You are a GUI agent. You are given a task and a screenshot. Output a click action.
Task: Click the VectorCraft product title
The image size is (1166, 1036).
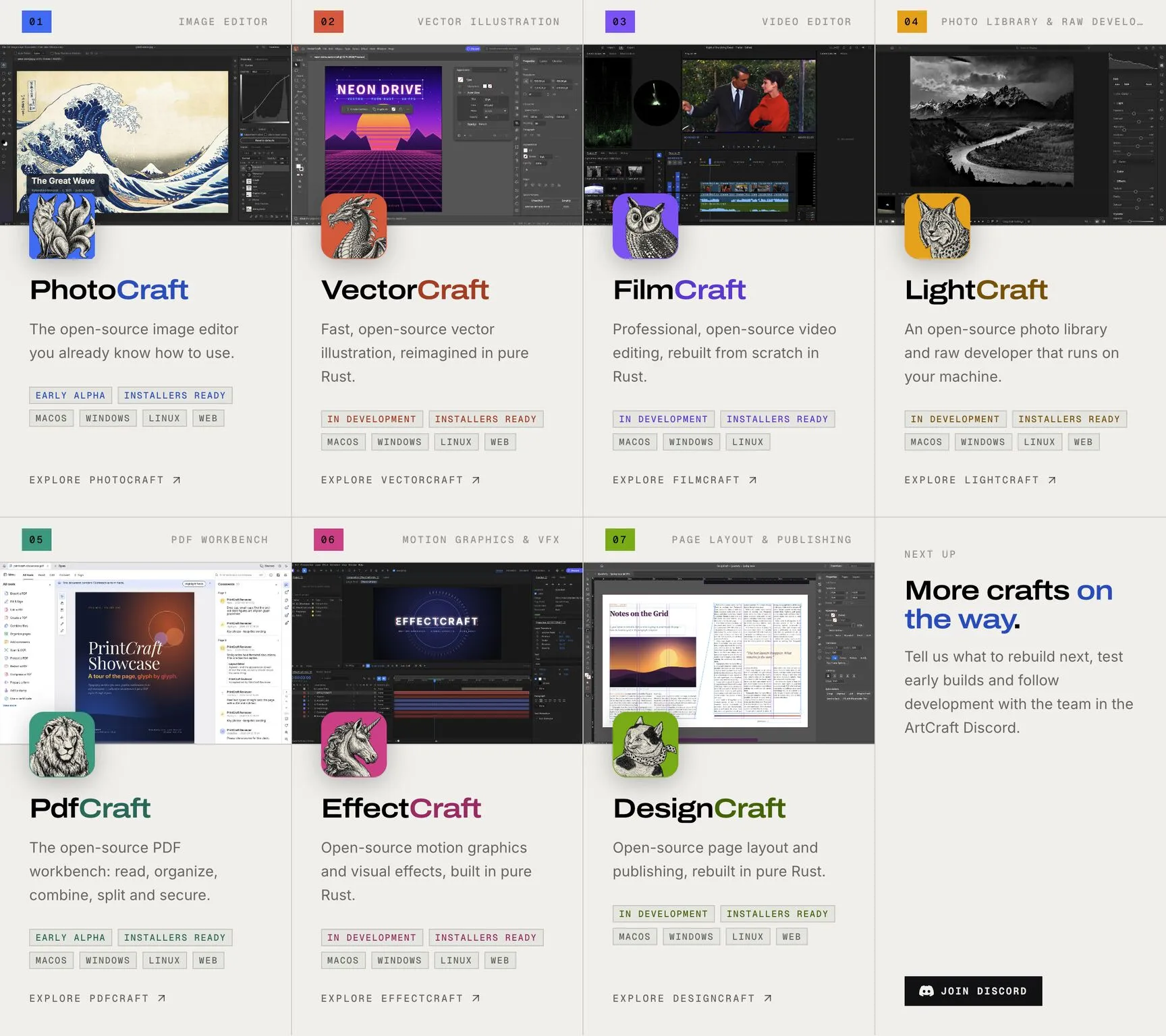pyautogui.click(x=405, y=290)
